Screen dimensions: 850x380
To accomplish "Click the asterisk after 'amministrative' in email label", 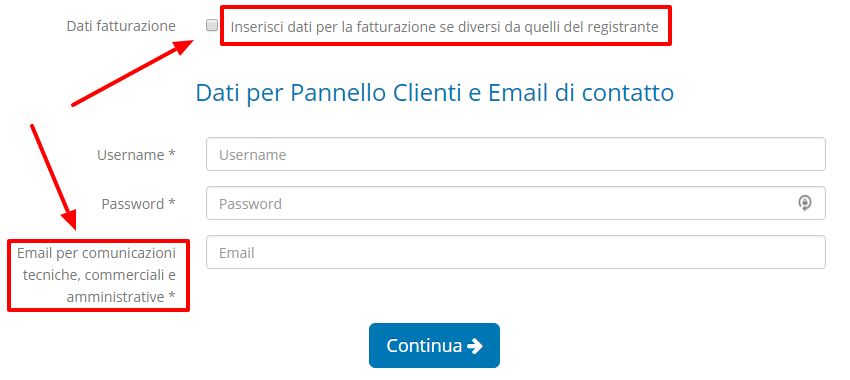I will coord(172,296).
